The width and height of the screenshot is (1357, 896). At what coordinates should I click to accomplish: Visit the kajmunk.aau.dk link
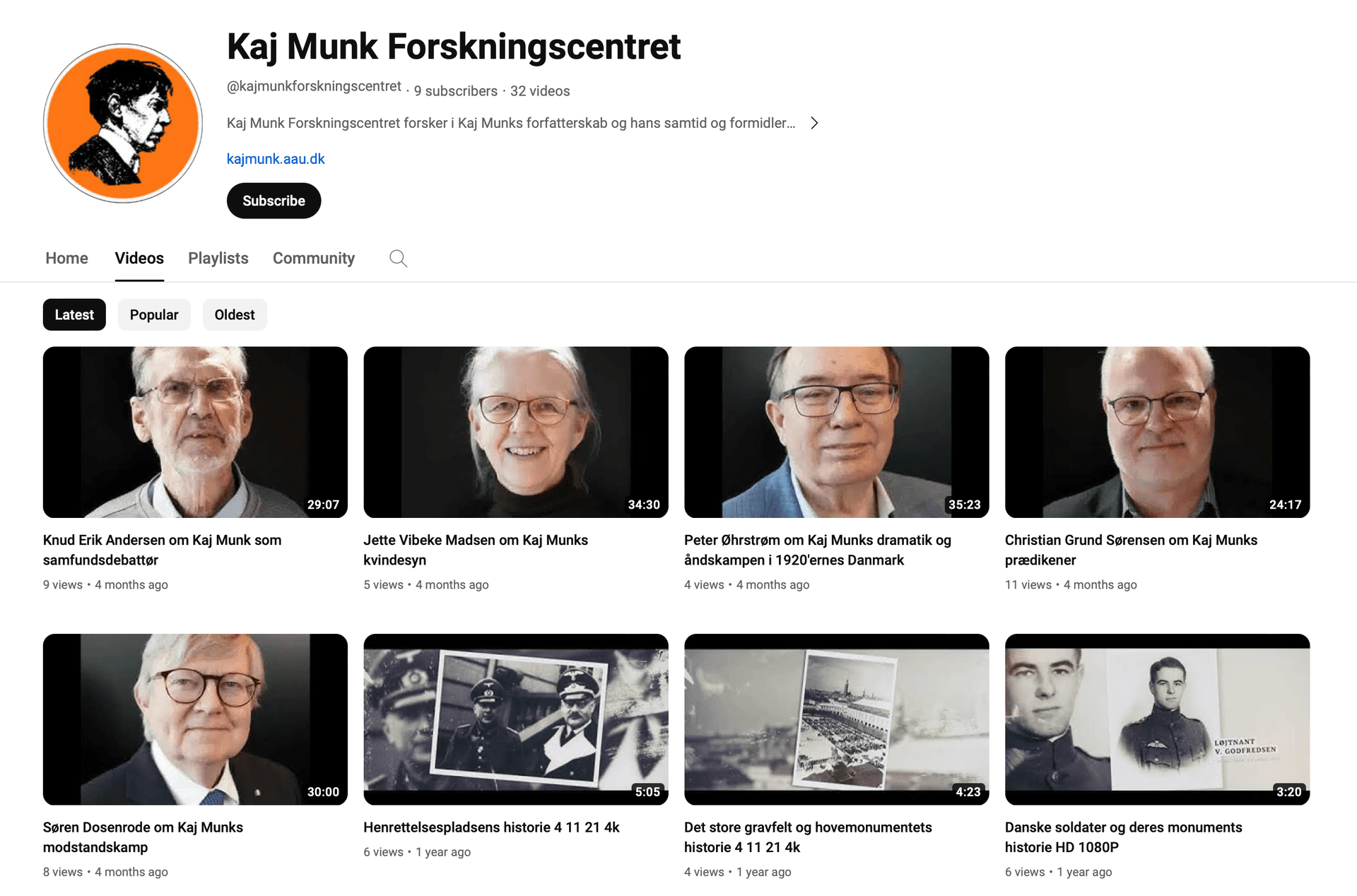tap(276, 159)
